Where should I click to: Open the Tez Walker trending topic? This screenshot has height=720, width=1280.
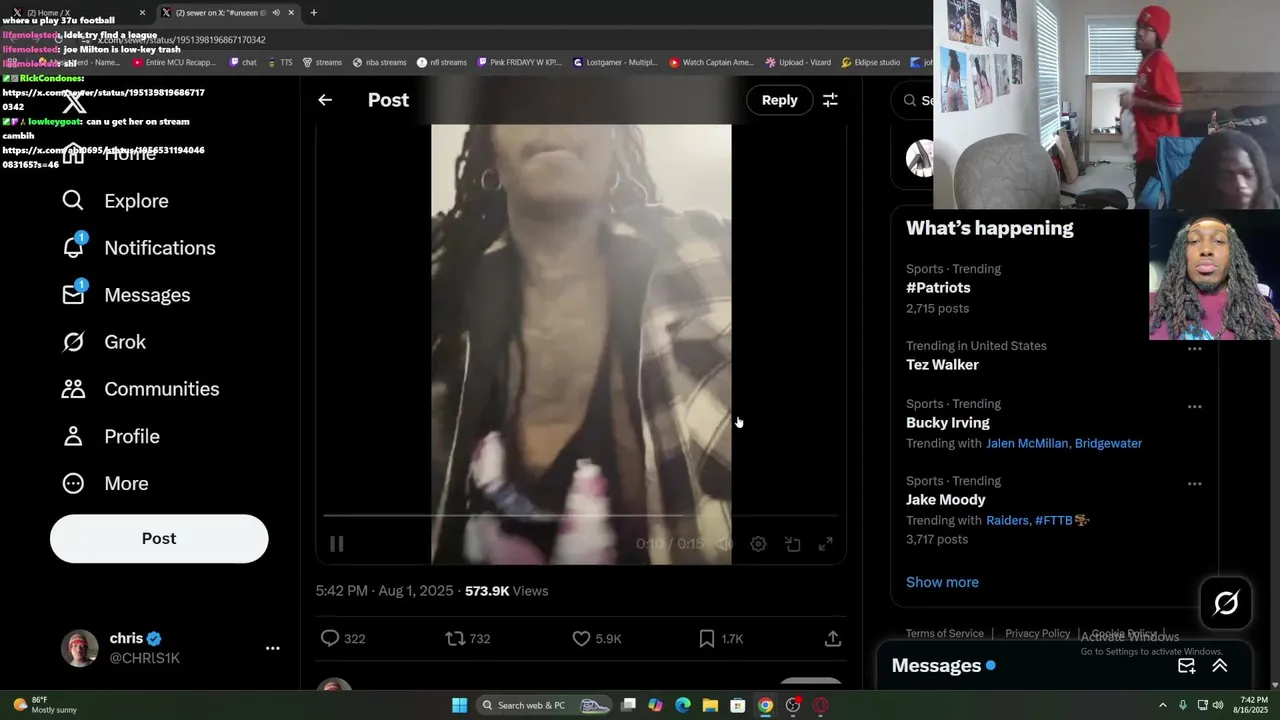tap(942, 365)
